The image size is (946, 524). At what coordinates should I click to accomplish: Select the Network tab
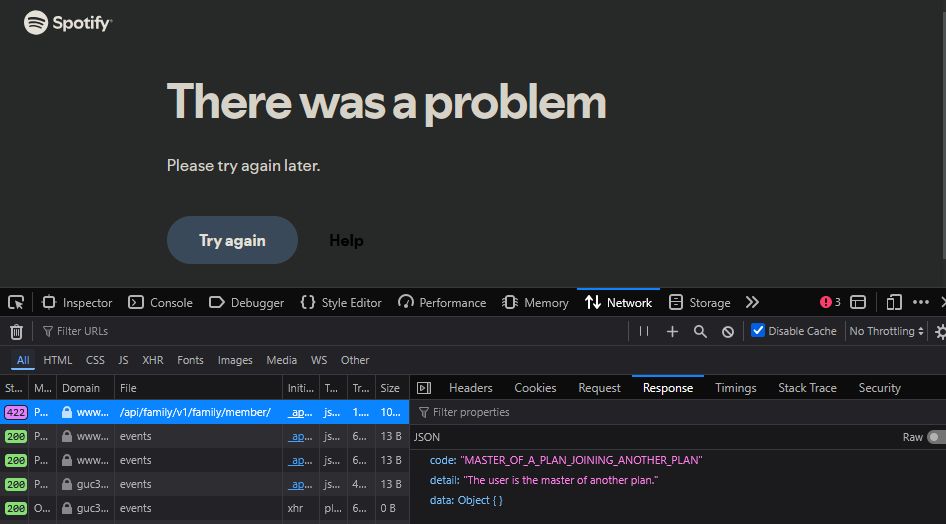tap(618, 302)
